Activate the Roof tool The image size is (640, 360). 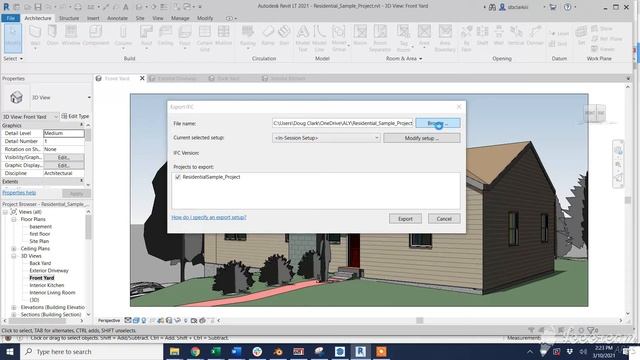click(x=146, y=37)
